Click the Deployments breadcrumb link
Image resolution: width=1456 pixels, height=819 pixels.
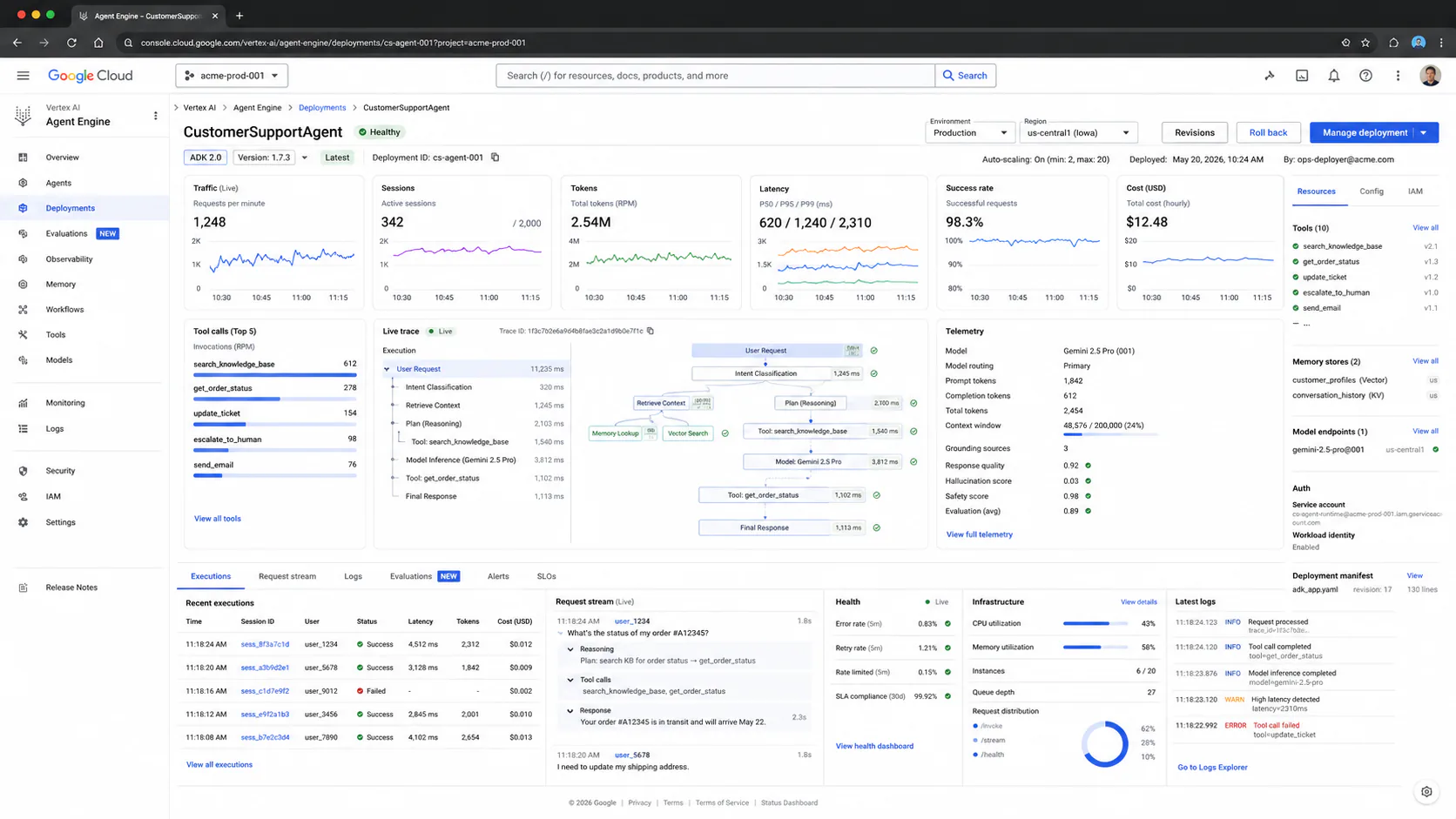[322, 108]
